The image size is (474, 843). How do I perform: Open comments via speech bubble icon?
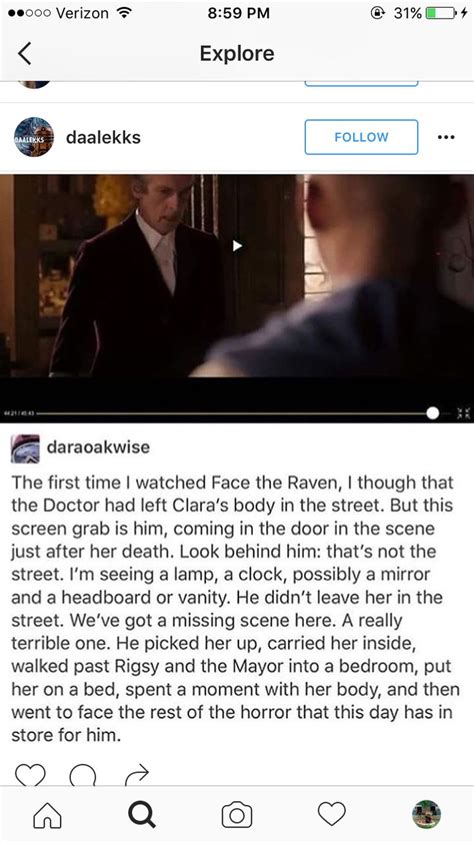click(83, 776)
